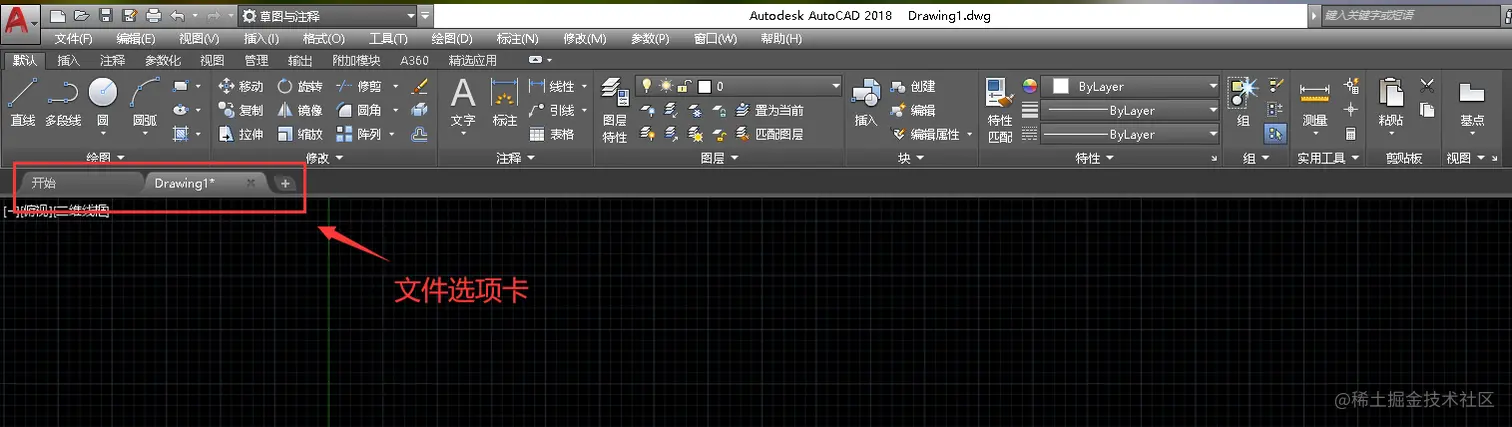Expand the Annotation (注释) panel
The height and width of the screenshot is (427, 1512).
click(x=515, y=158)
